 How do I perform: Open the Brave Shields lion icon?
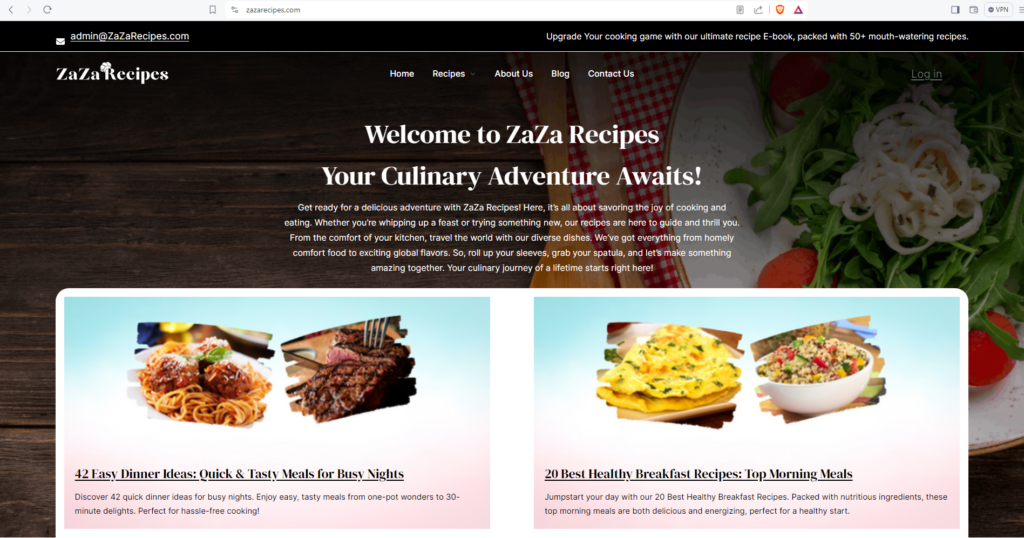click(x=780, y=10)
